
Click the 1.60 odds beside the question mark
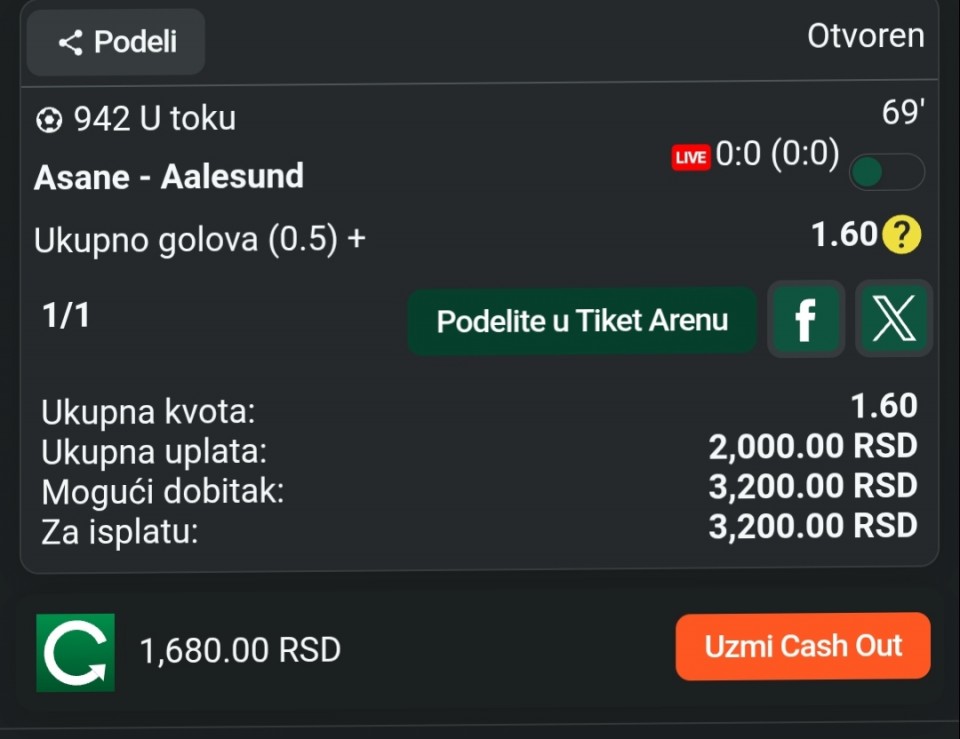(844, 235)
